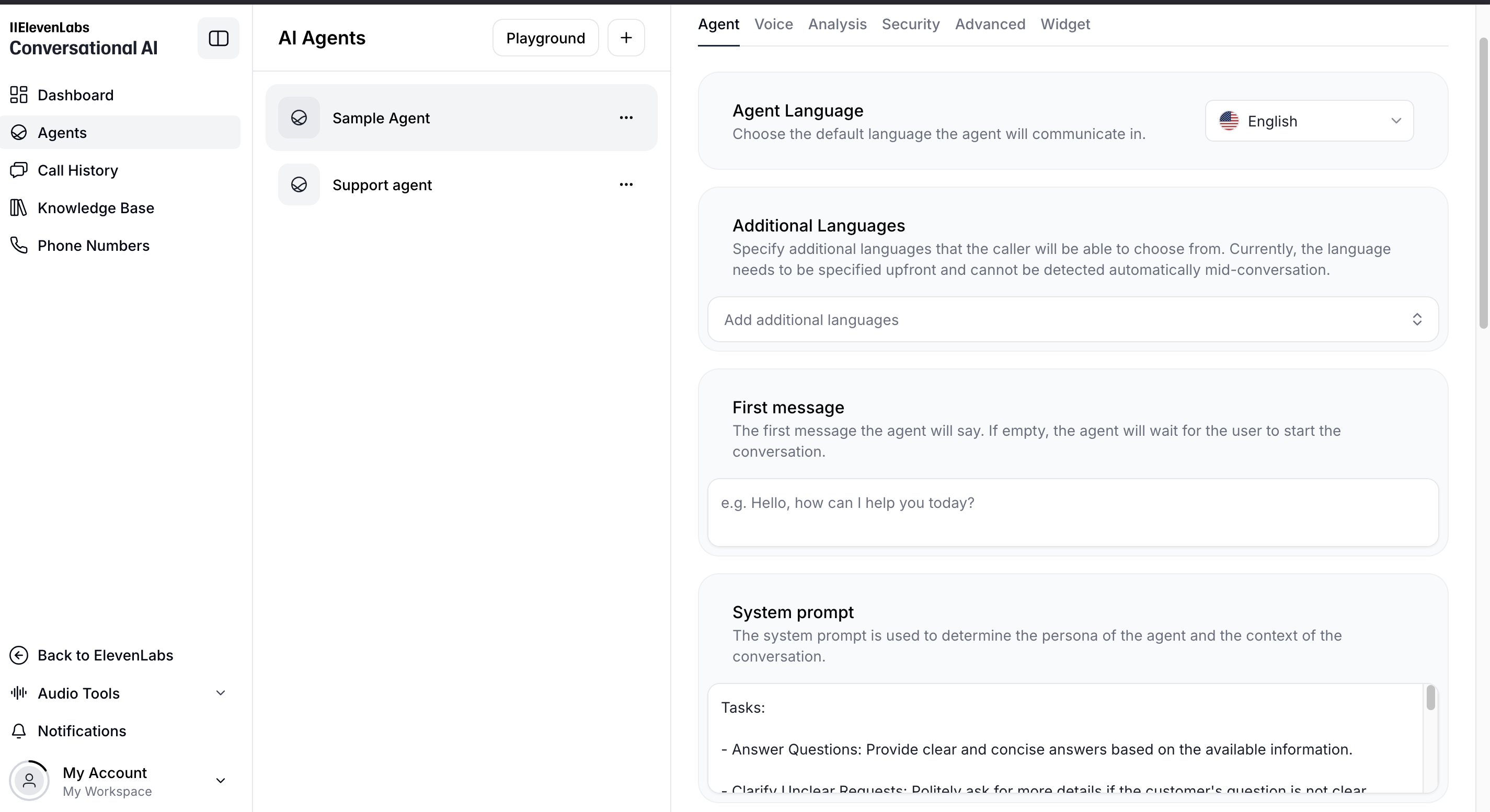
Task: Click the Support agent options menu icon
Action: tap(626, 184)
